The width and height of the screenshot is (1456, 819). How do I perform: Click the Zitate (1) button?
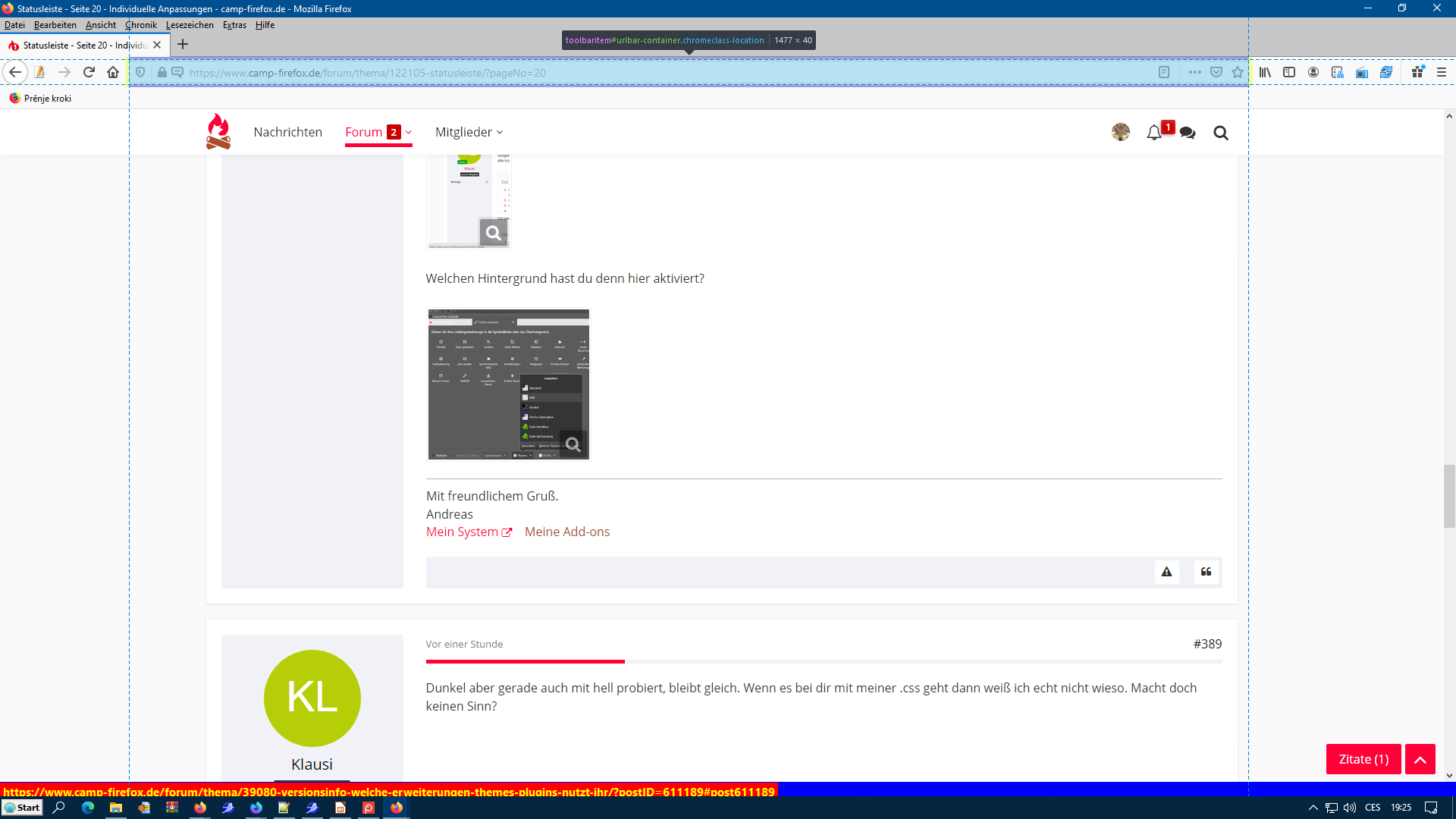click(1363, 759)
